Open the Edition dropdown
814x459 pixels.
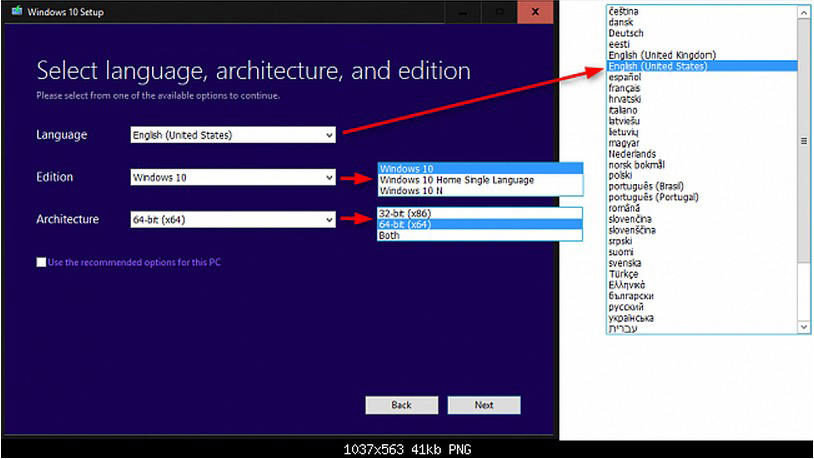[233, 177]
